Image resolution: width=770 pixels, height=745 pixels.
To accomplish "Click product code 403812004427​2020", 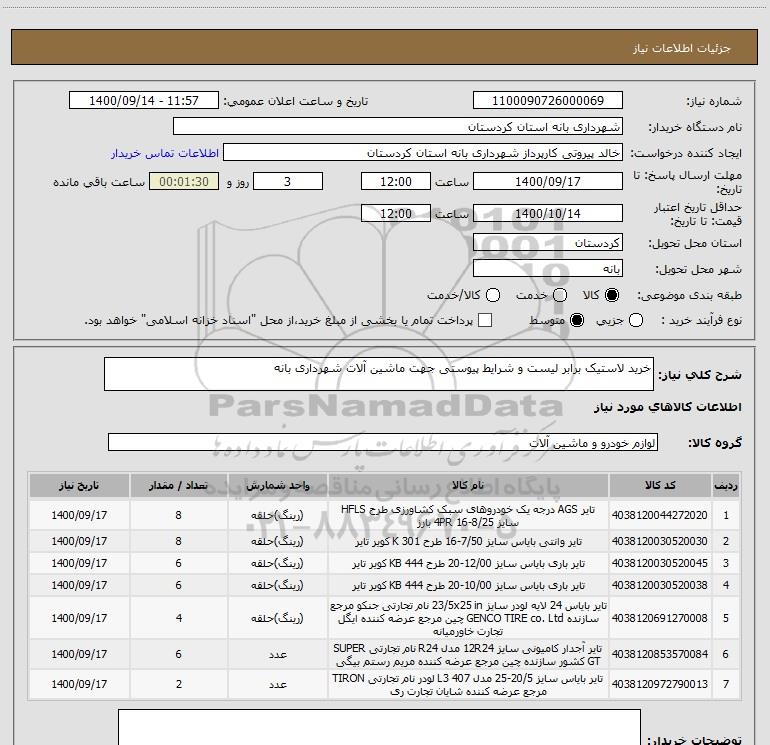I will 660,515.
